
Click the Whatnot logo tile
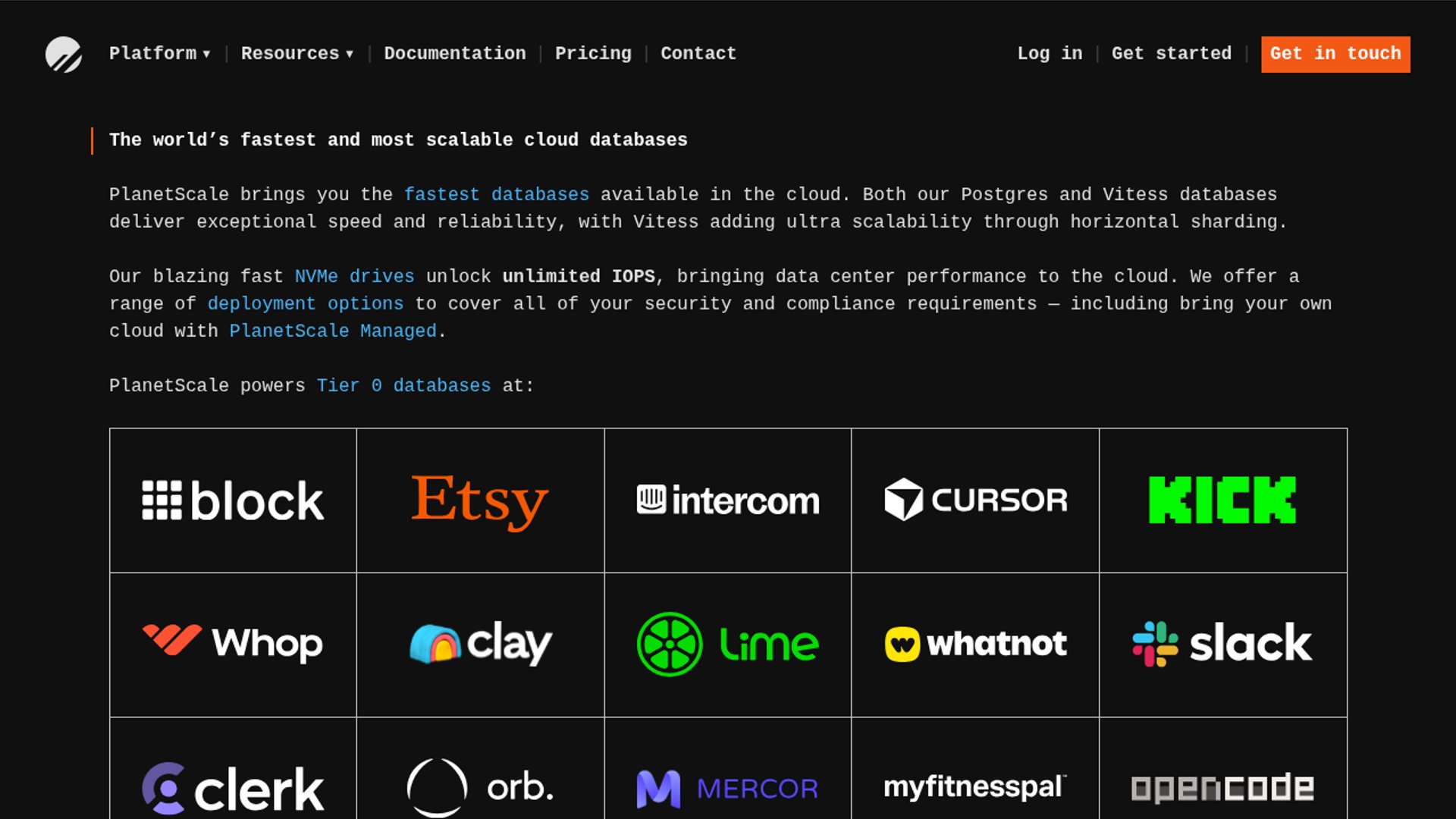(x=975, y=645)
